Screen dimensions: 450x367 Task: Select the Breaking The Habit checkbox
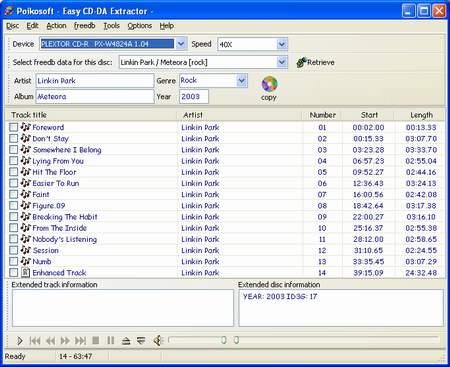click(x=13, y=217)
